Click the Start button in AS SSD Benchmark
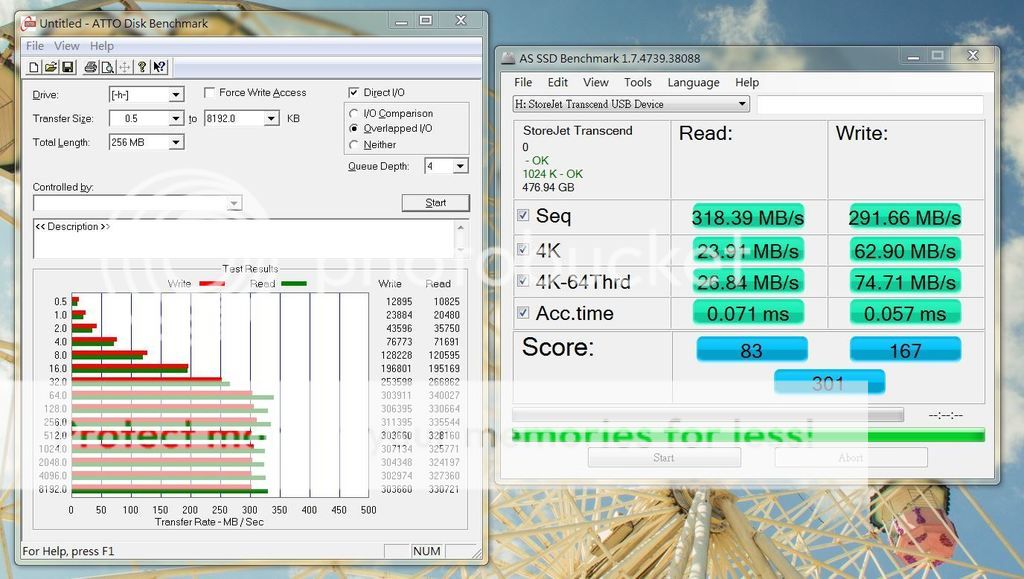The height and width of the screenshot is (579, 1024). coord(664,458)
